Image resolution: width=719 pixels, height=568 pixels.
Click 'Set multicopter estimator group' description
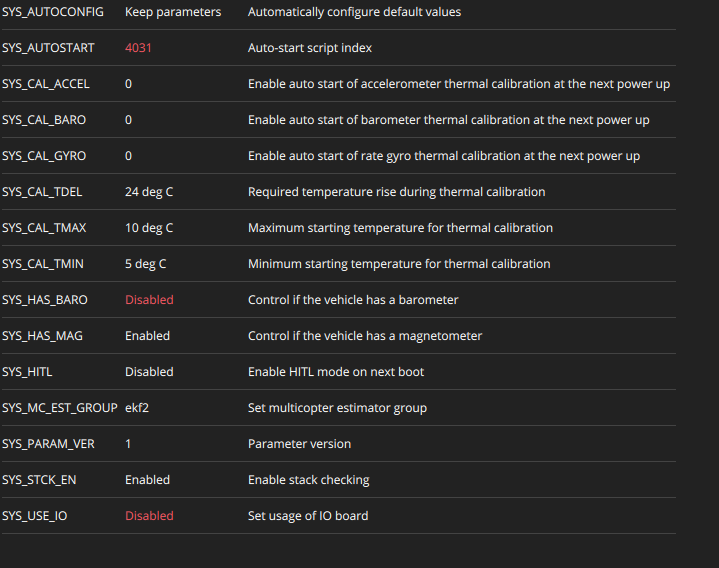tap(337, 408)
